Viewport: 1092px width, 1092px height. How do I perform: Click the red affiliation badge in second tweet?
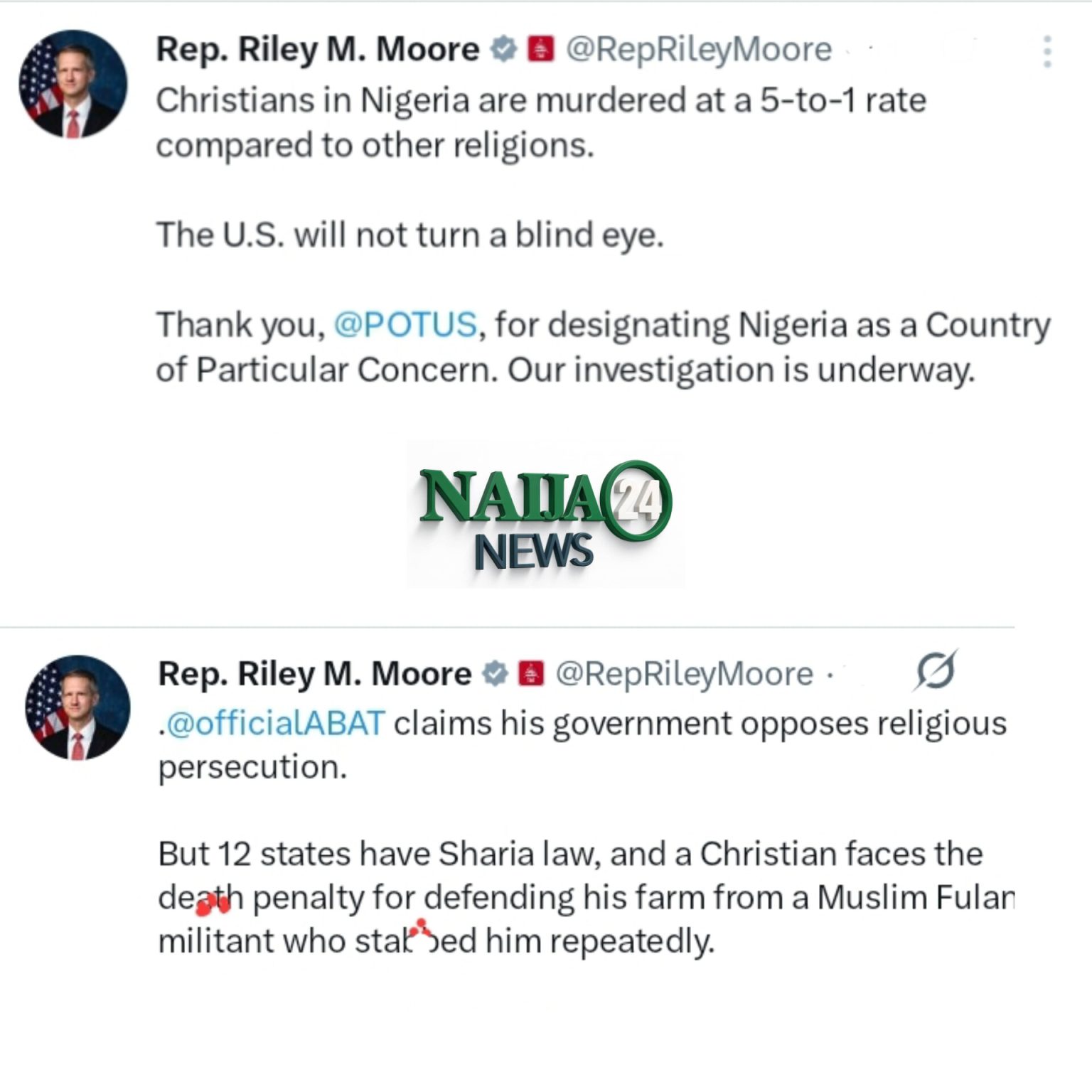pos(530,673)
